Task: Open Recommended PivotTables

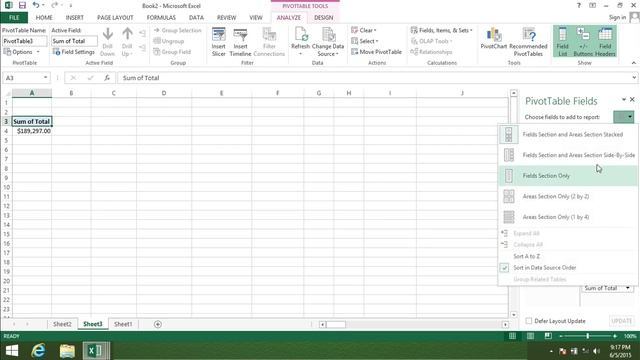Action: pyautogui.click(x=528, y=42)
